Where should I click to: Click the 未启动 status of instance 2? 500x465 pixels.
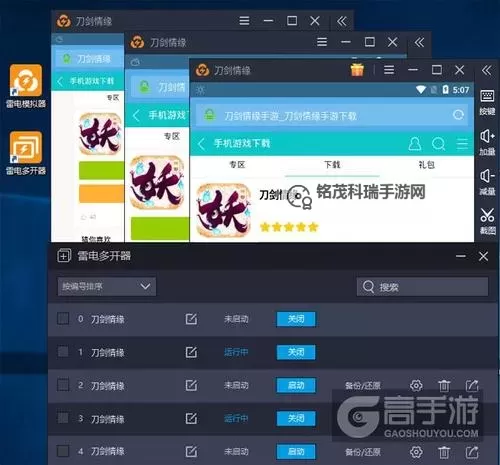[236, 385]
